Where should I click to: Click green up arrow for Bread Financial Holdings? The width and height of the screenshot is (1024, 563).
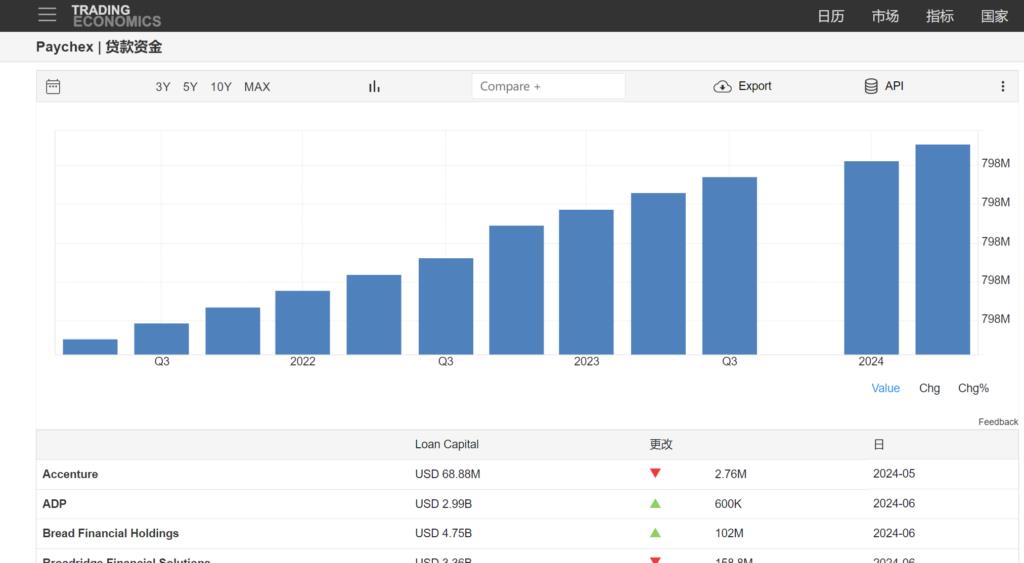tap(655, 533)
